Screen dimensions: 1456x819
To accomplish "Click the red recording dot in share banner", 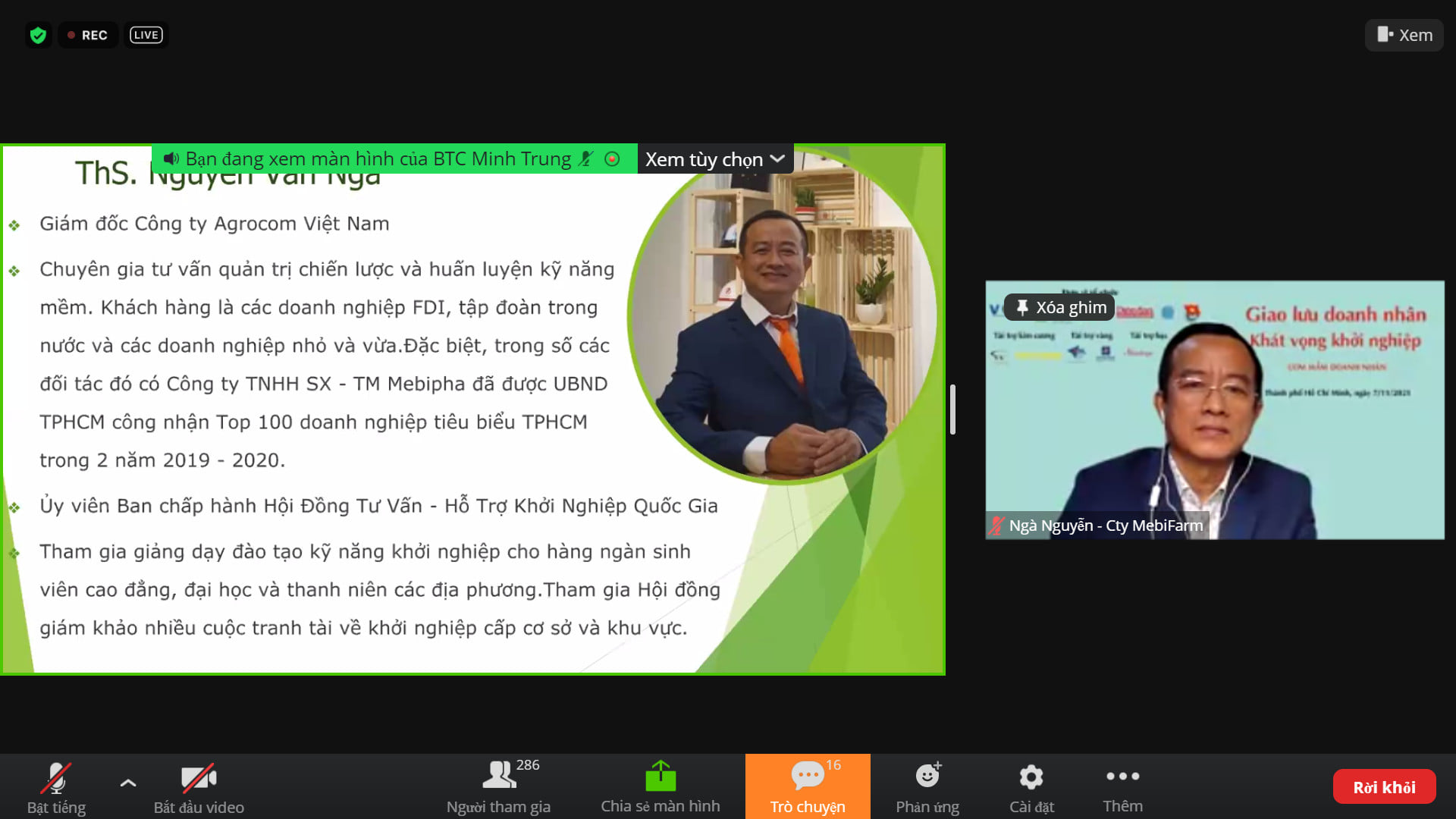I will [612, 159].
